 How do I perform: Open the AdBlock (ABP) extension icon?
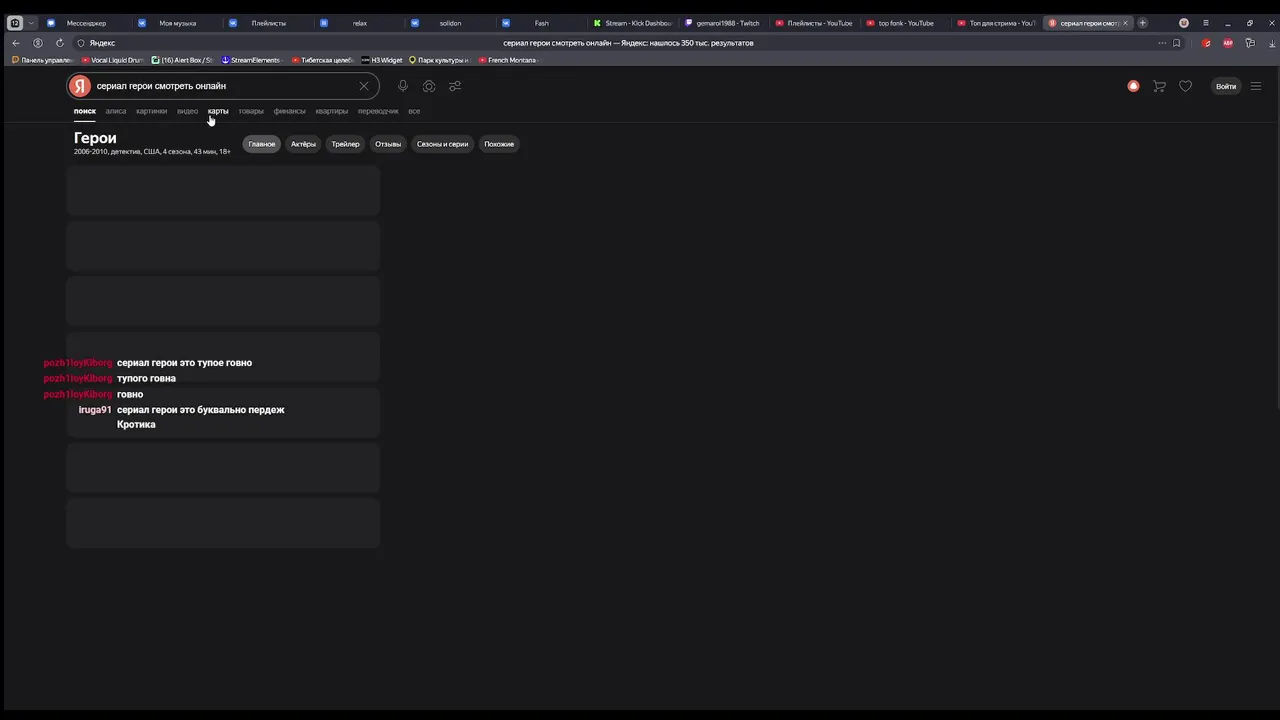[1228, 43]
